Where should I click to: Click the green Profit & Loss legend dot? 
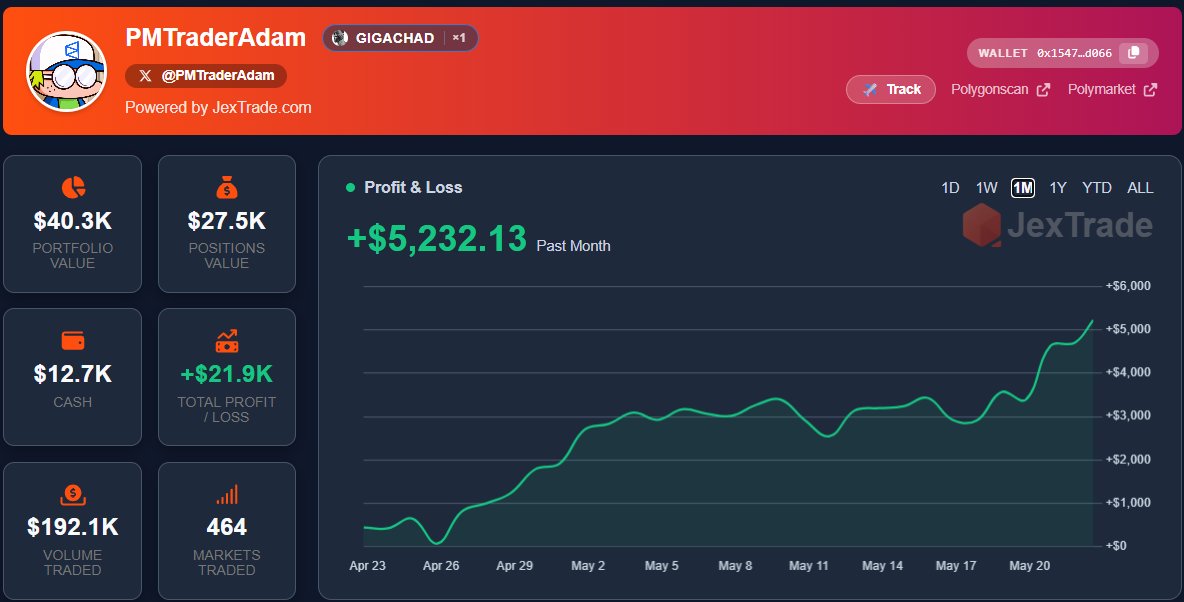[x=350, y=187]
